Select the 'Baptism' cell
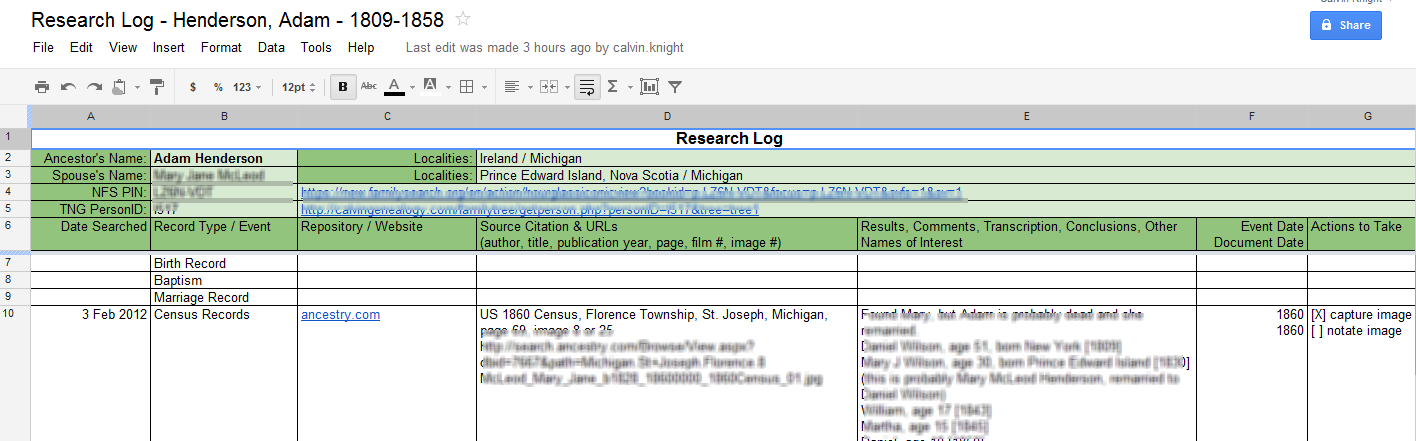1416x441 pixels. (x=224, y=280)
